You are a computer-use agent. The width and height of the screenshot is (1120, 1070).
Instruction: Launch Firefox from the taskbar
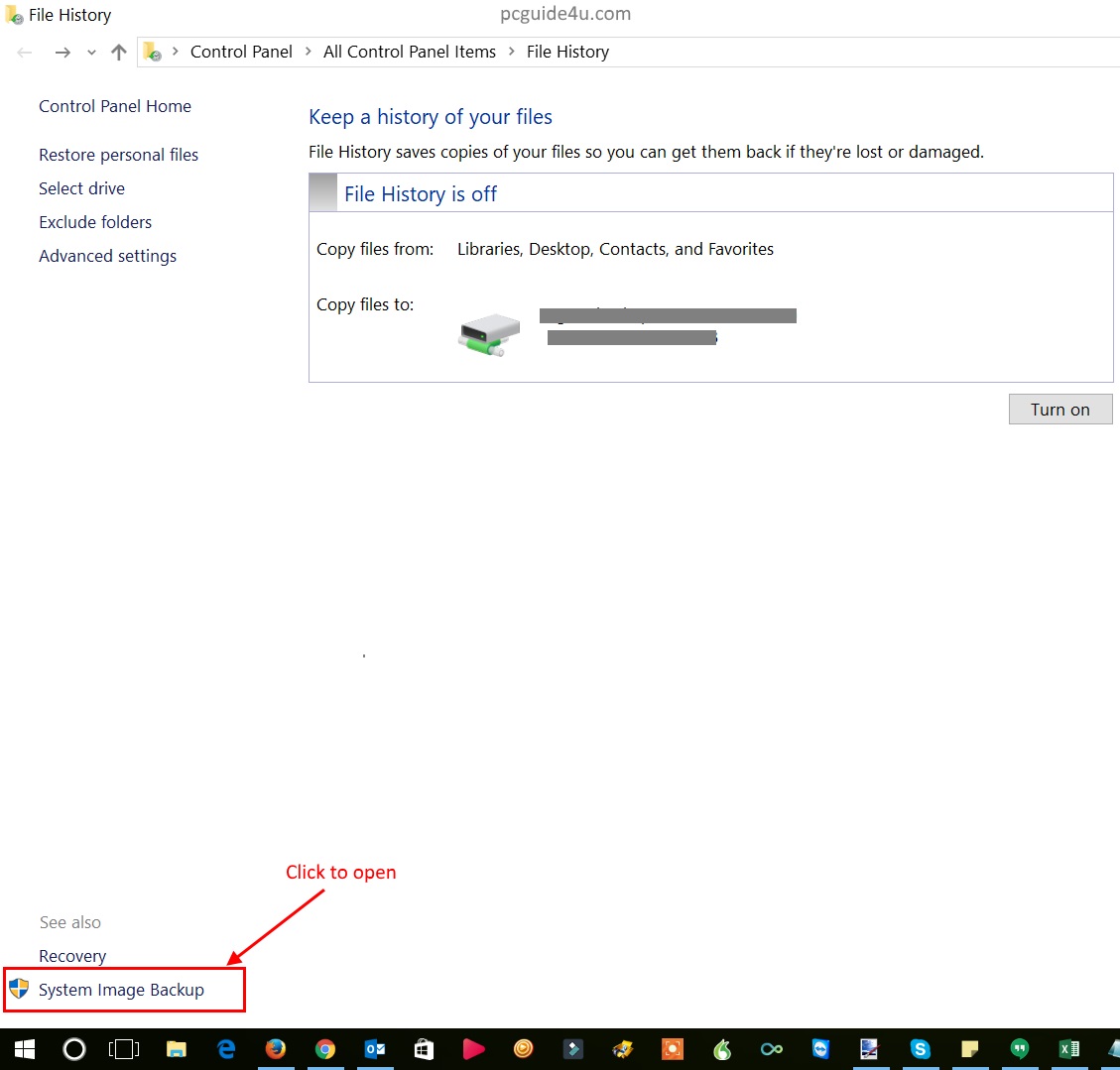[x=276, y=1049]
